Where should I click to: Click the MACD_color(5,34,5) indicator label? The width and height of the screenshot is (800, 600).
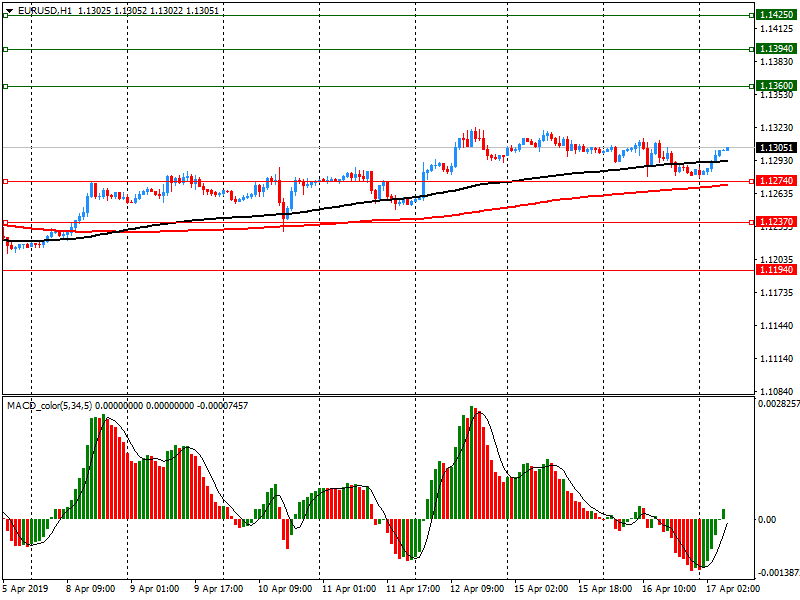click(50, 405)
